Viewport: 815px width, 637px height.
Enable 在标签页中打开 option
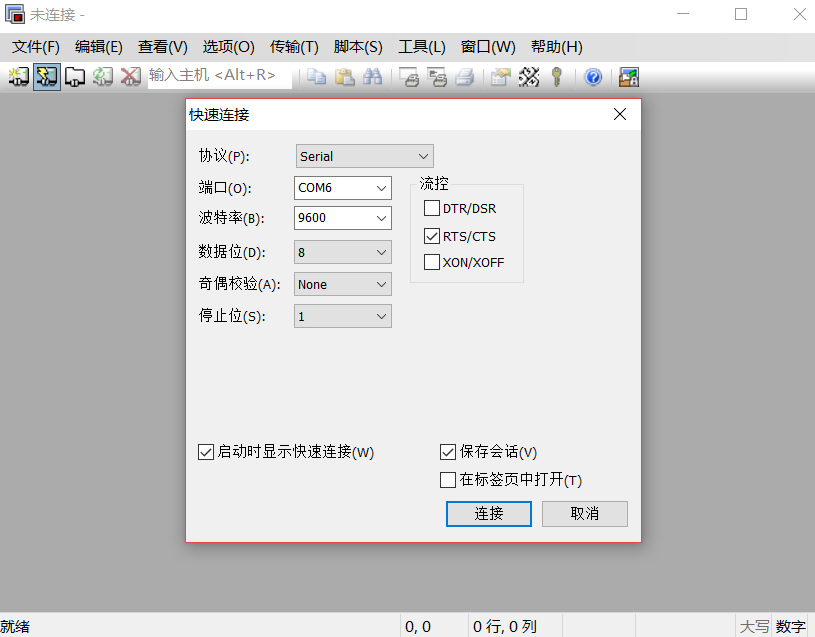coord(447,480)
